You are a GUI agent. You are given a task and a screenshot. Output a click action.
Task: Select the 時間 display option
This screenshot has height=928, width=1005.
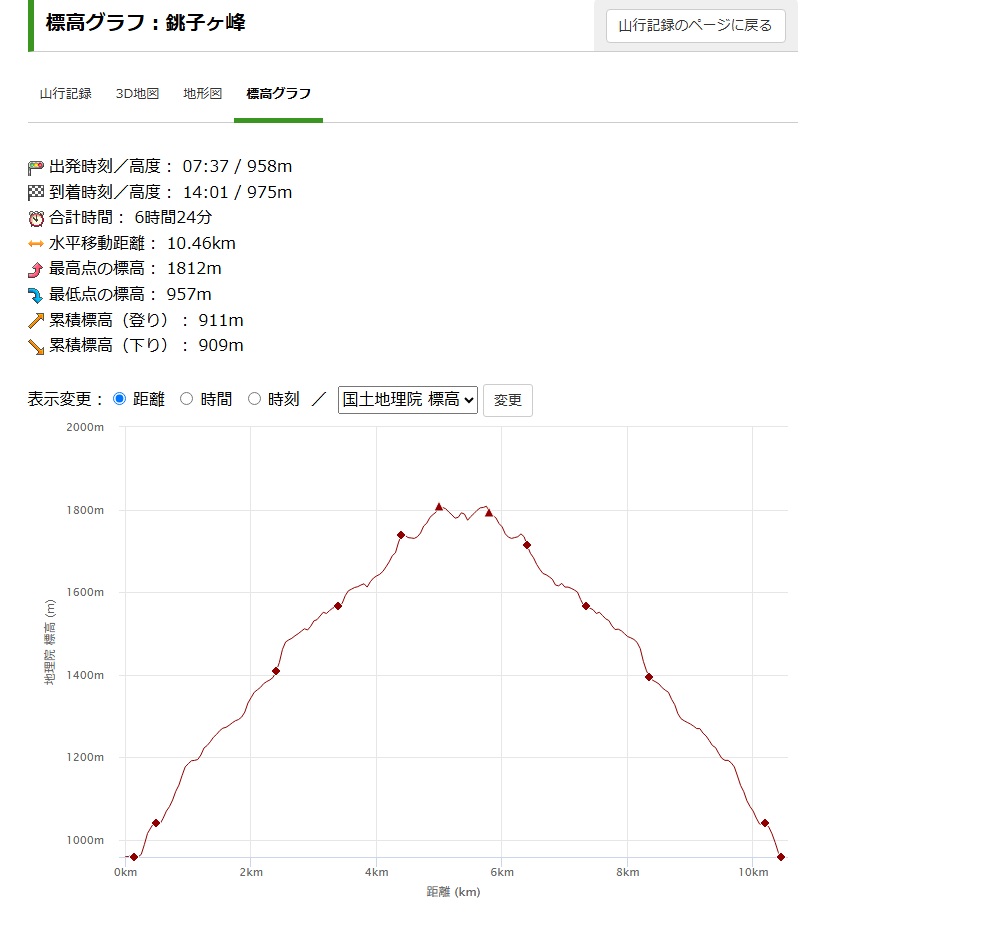(x=187, y=399)
